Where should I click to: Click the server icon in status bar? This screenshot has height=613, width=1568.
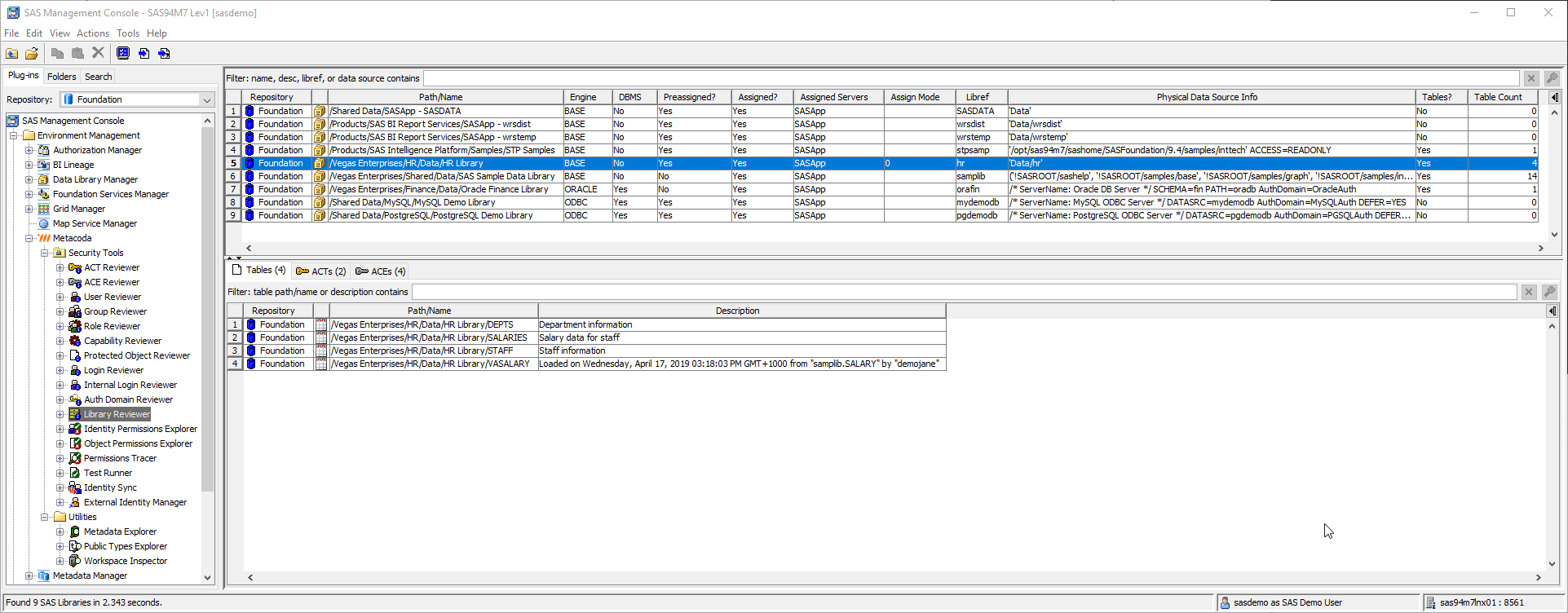[1431, 602]
